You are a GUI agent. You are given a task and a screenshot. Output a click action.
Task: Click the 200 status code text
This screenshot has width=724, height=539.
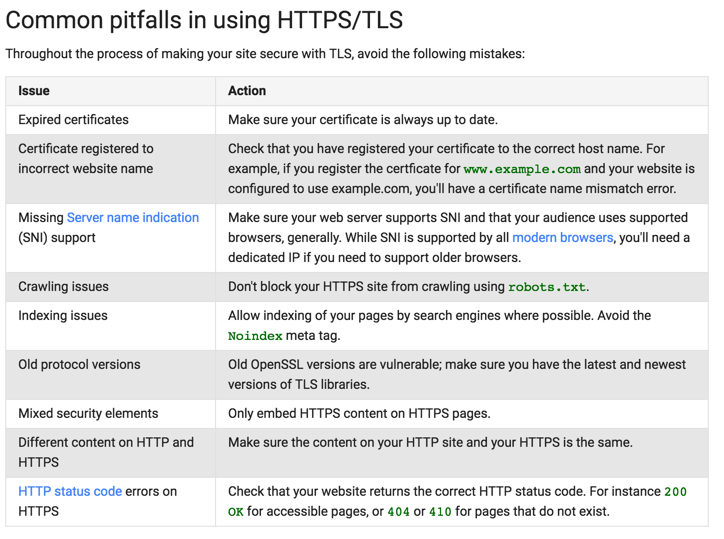pos(677,492)
